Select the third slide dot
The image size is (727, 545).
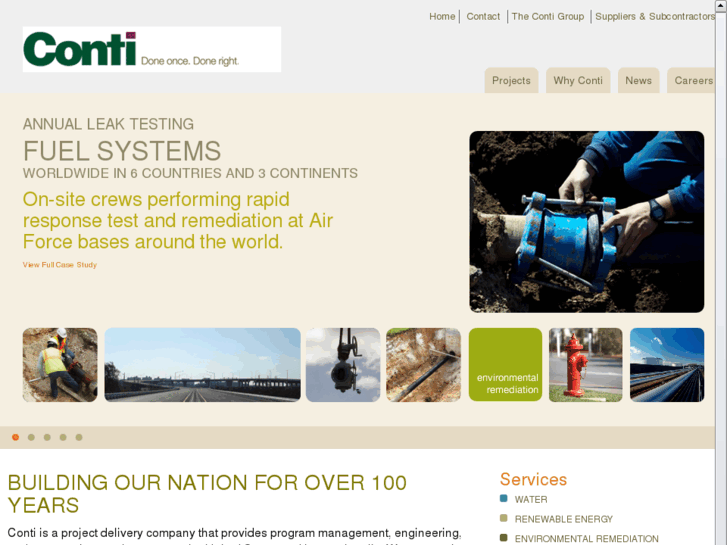click(47, 437)
